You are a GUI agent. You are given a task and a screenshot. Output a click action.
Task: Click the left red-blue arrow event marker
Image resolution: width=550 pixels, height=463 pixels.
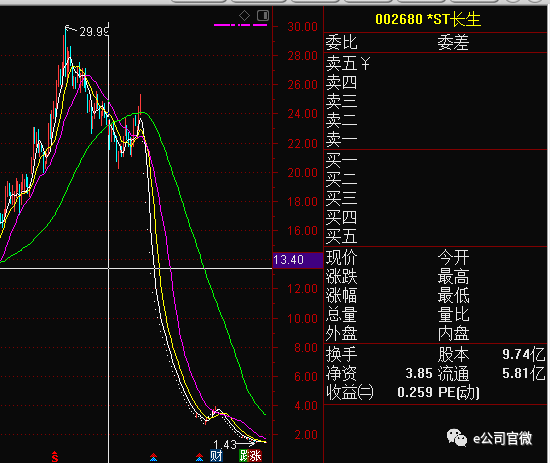(x=153, y=457)
